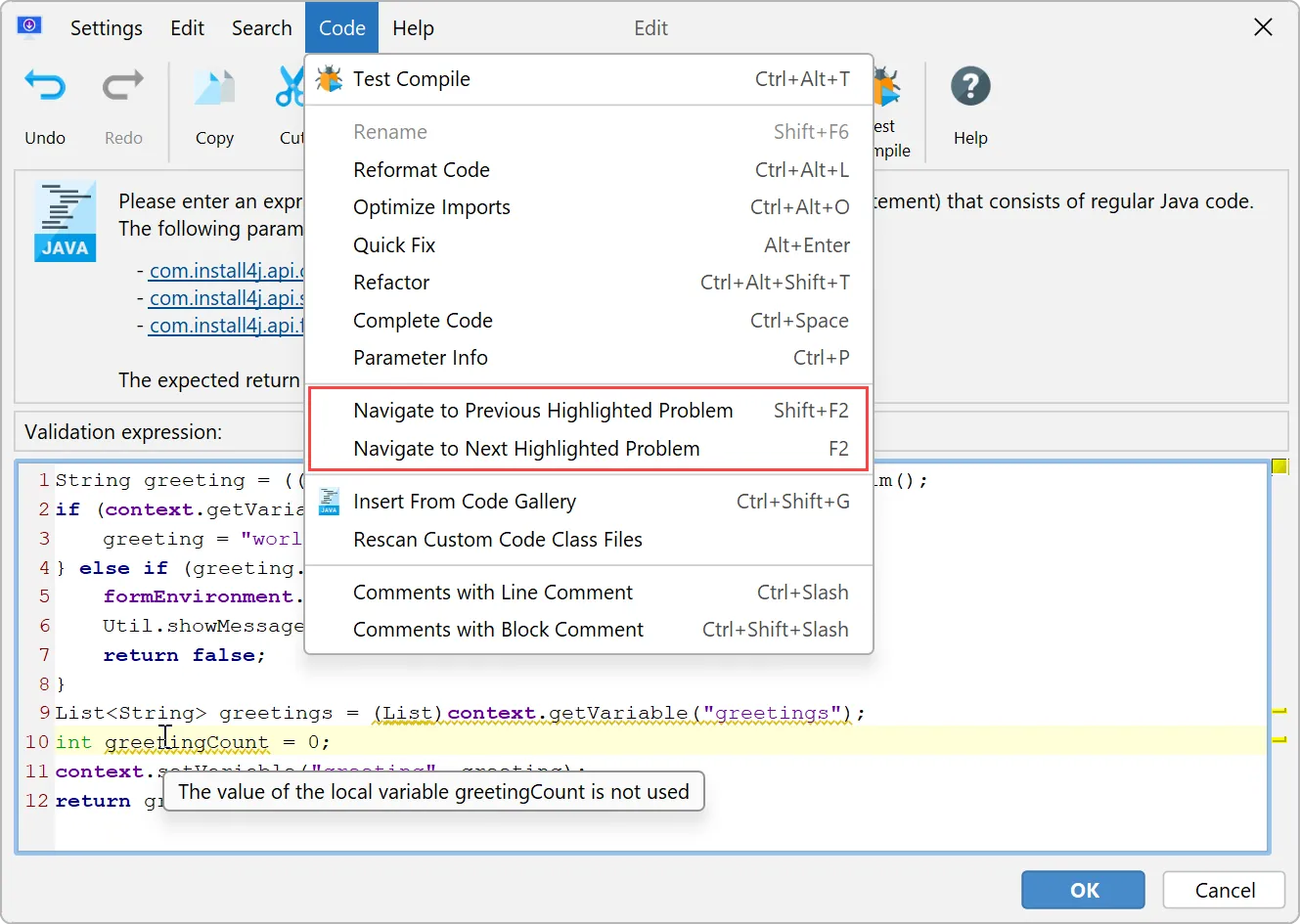Click the Undo toolbar icon
Viewport: 1300px width, 924px height.
point(45,87)
